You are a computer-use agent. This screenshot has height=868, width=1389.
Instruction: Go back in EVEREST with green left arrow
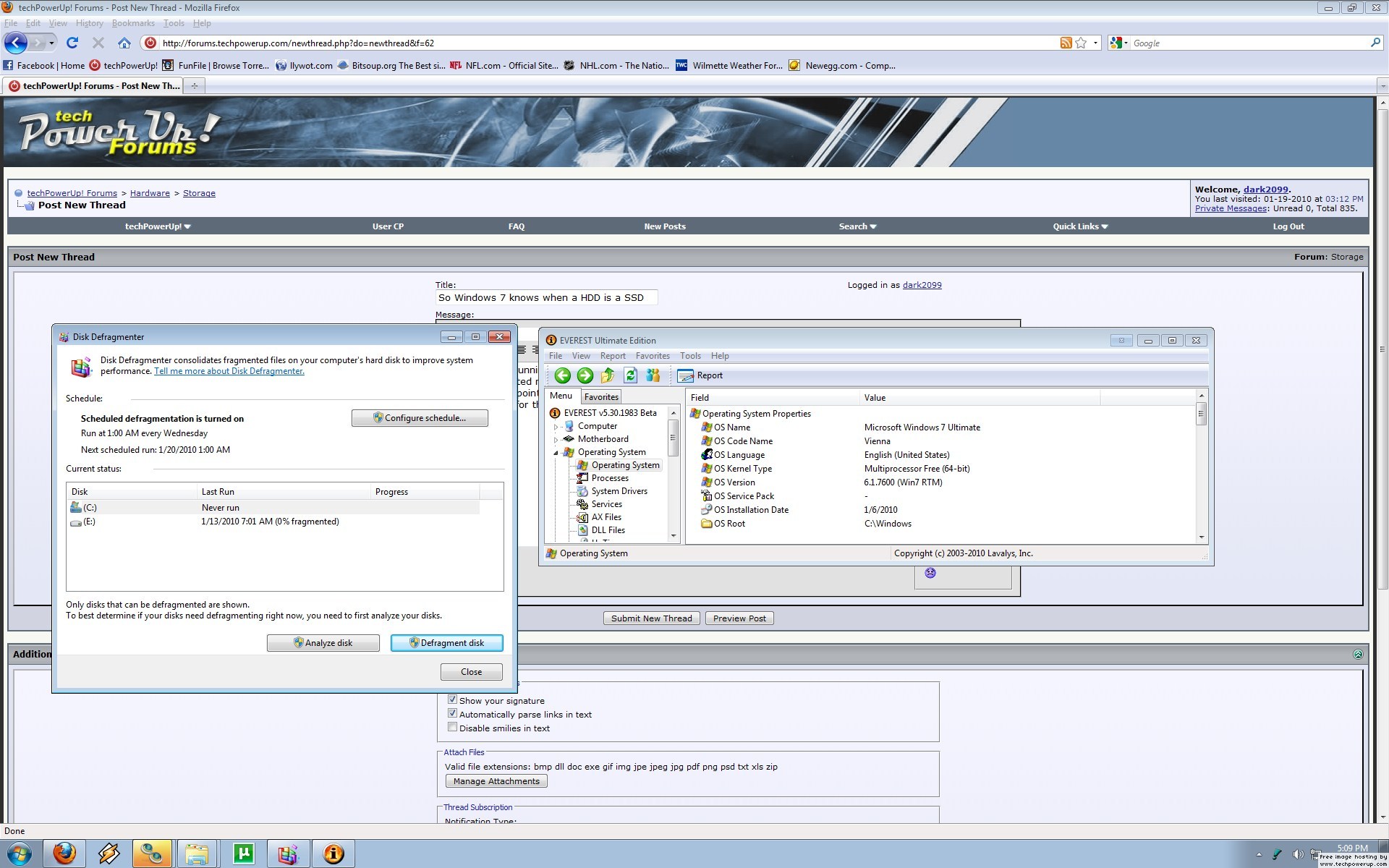pos(562,375)
